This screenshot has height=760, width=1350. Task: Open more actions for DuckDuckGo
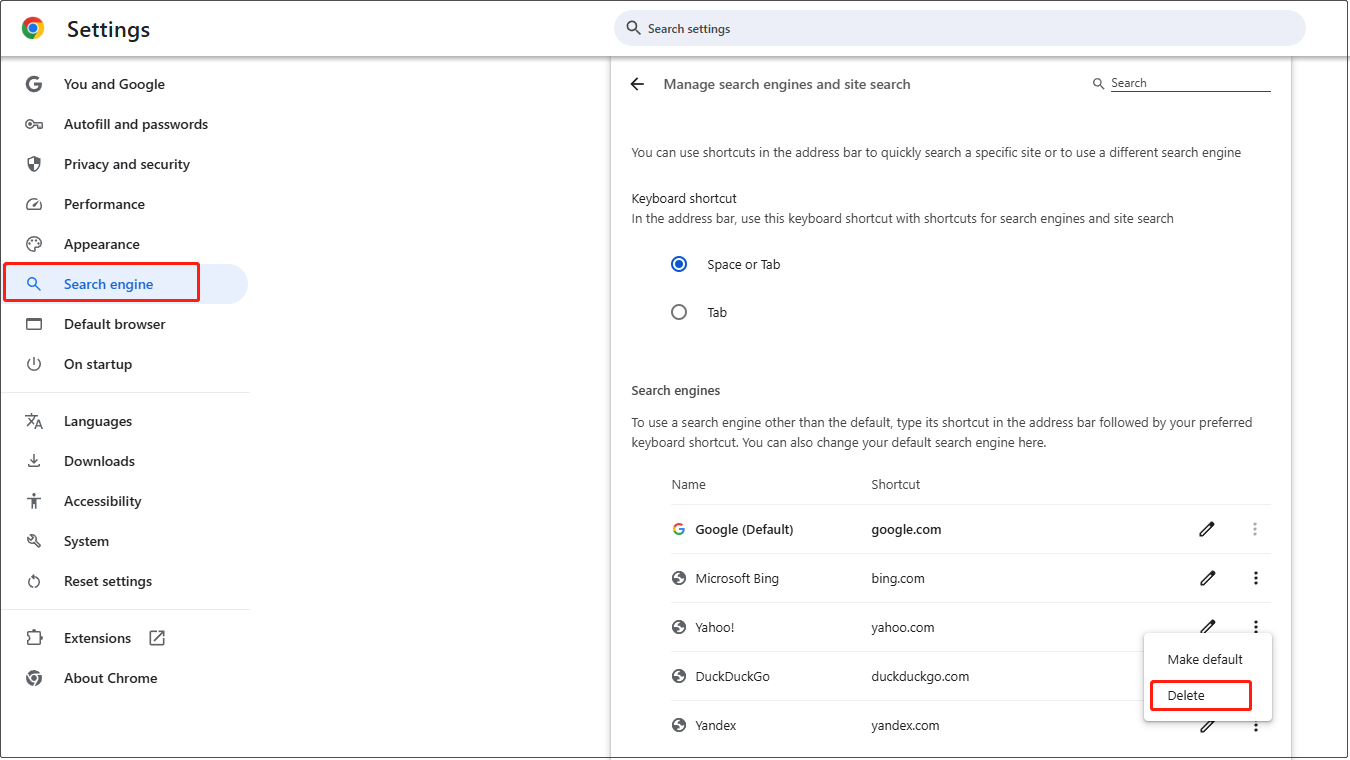[1255, 676]
